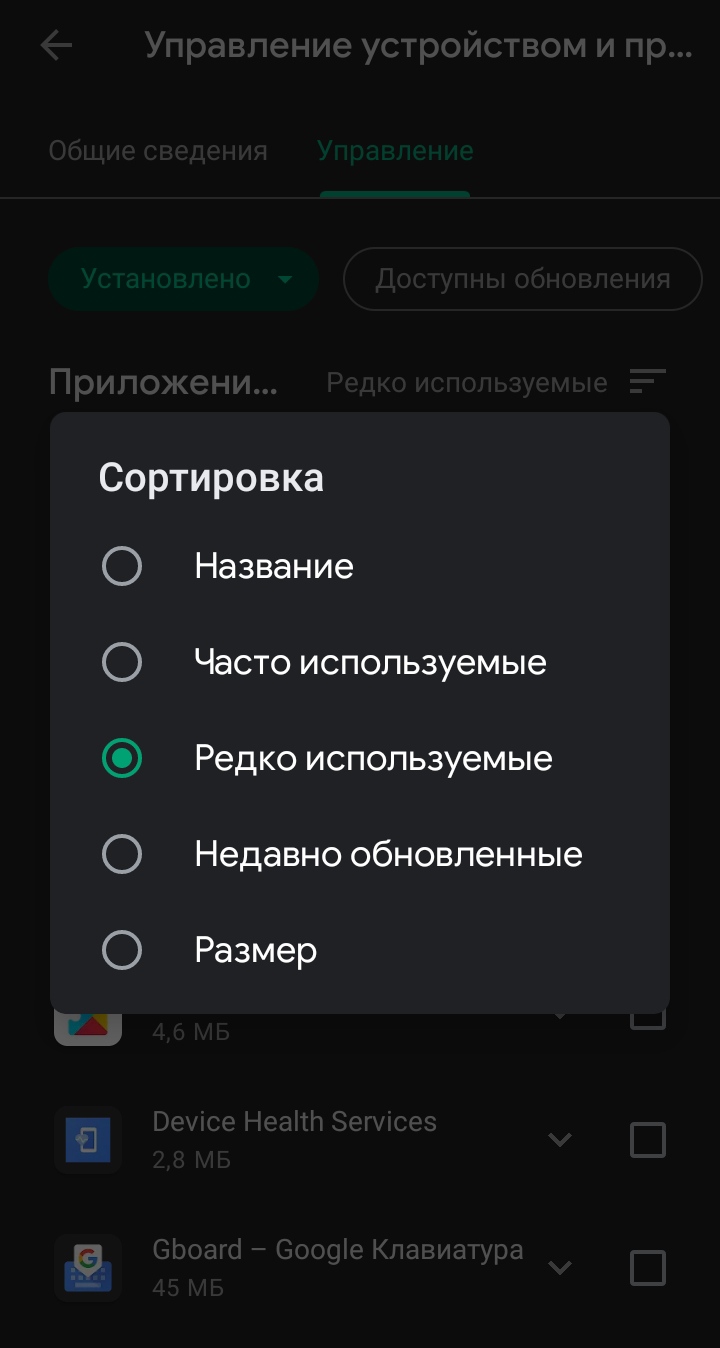Viewport: 720px width, 1348px height.
Task: Open the sort options icon
Action: (x=648, y=381)
